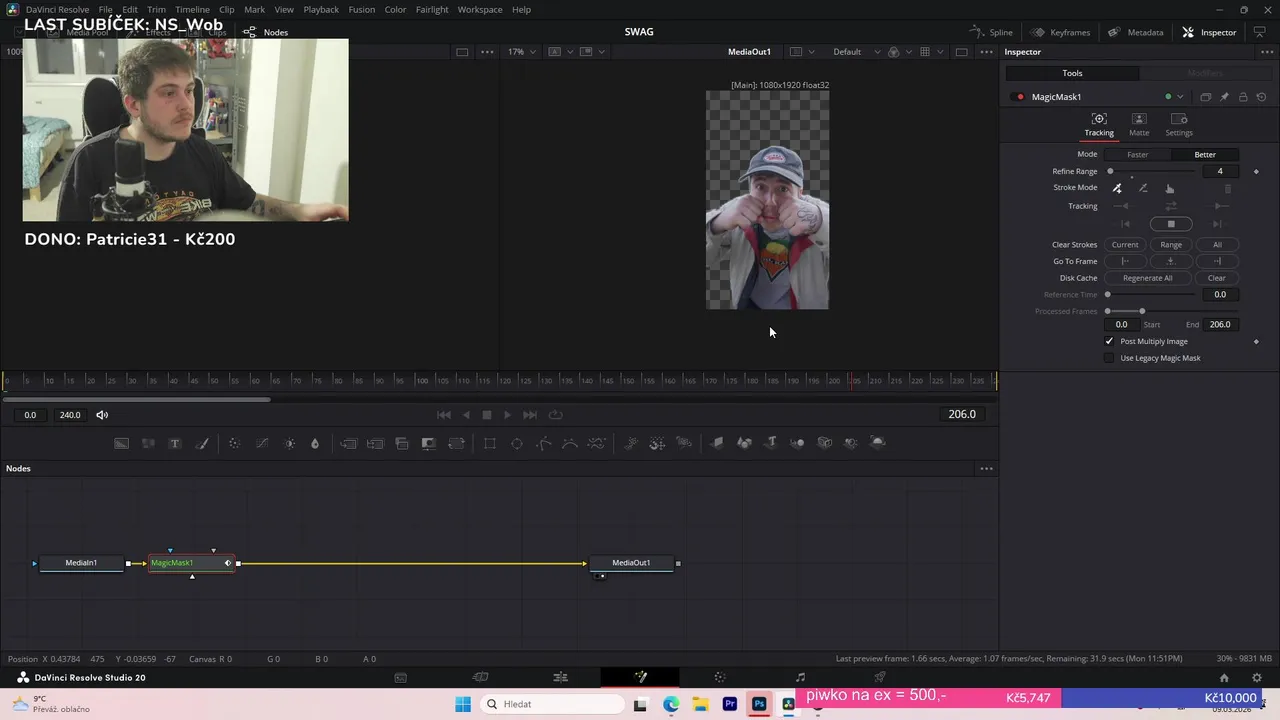The height and width of the screenshot is (720, 1280).
Task: Go to Project Manager home icon
Action: coord(1224,677)
